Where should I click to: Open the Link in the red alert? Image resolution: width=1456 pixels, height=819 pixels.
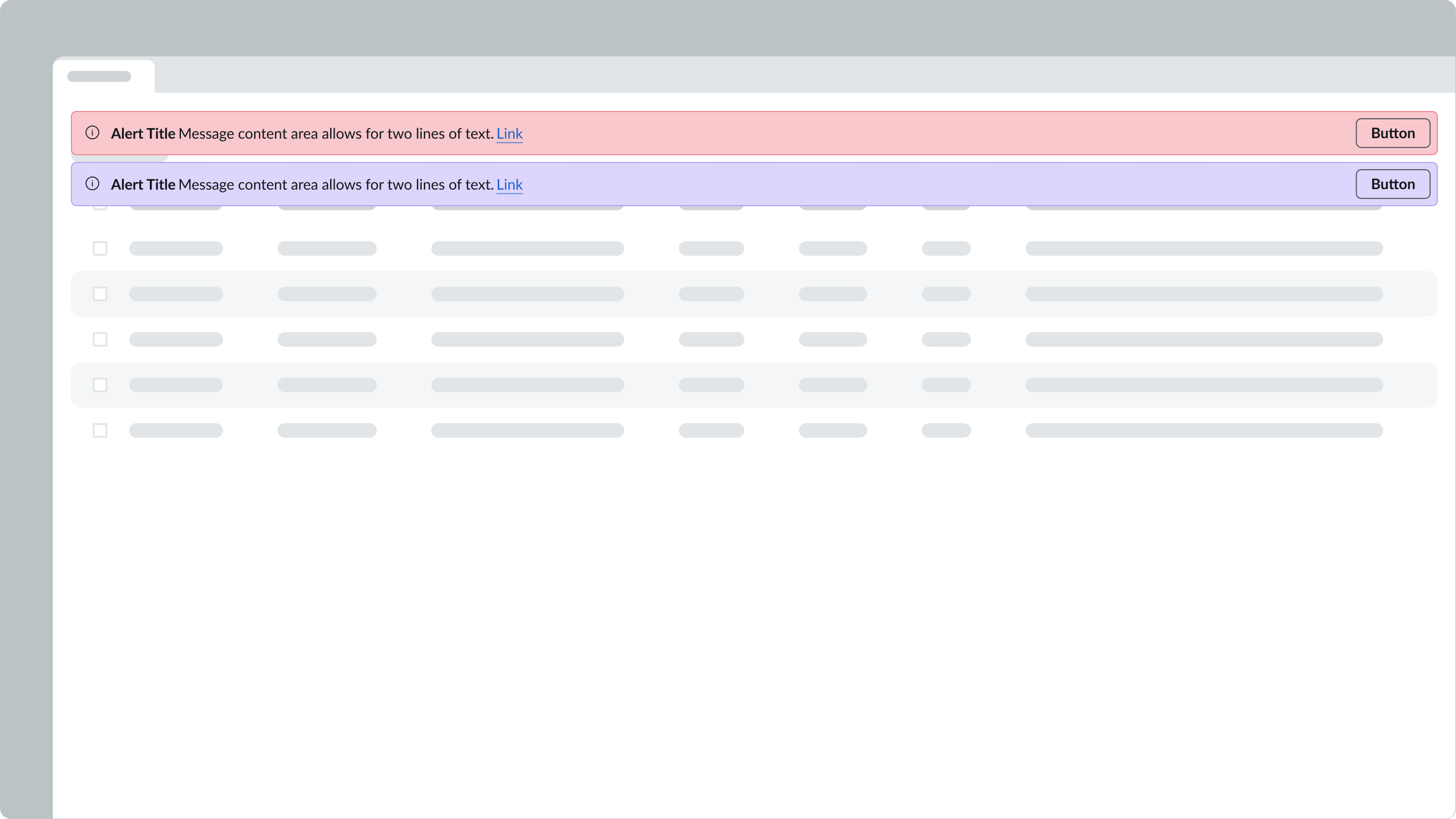[509, 133]
